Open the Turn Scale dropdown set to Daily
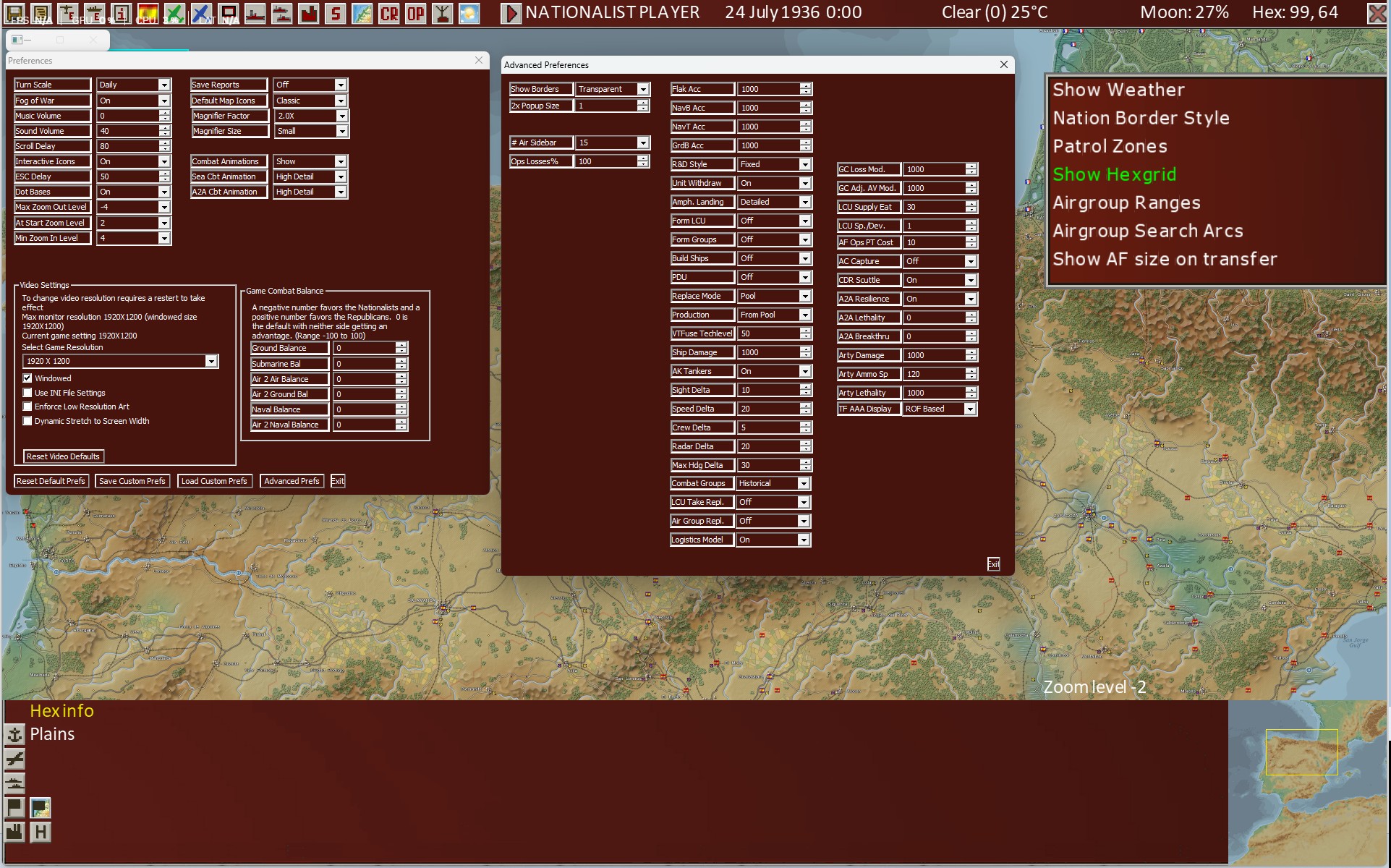Screen dimensions: 1391x868 [163, 85]
